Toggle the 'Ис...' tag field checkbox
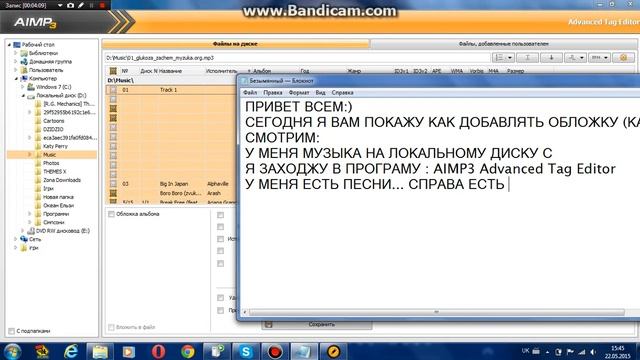The width and height of the screenshot is (640, 360). click(x=220, y=239)
